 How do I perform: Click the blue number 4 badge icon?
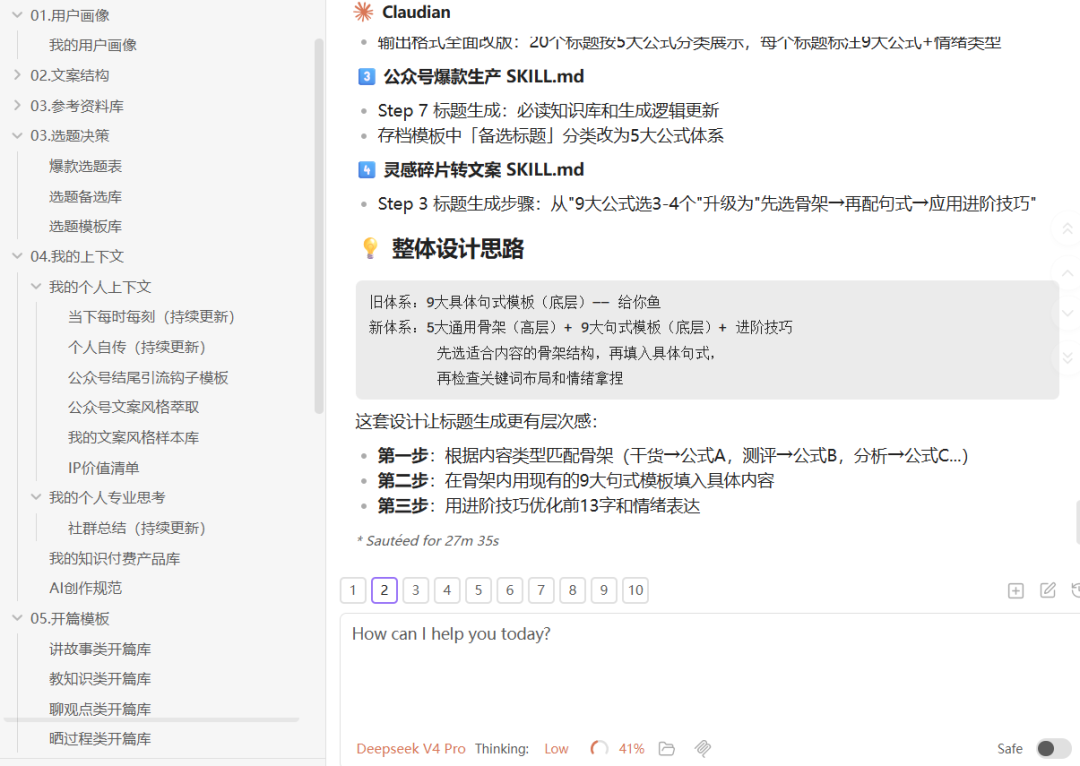click(366, 169)
